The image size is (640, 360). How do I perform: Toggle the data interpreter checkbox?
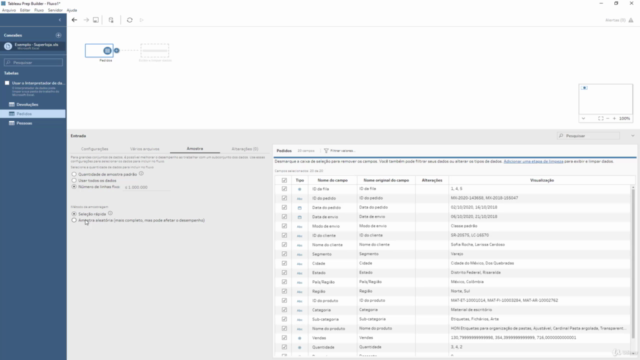pos(7,83)
